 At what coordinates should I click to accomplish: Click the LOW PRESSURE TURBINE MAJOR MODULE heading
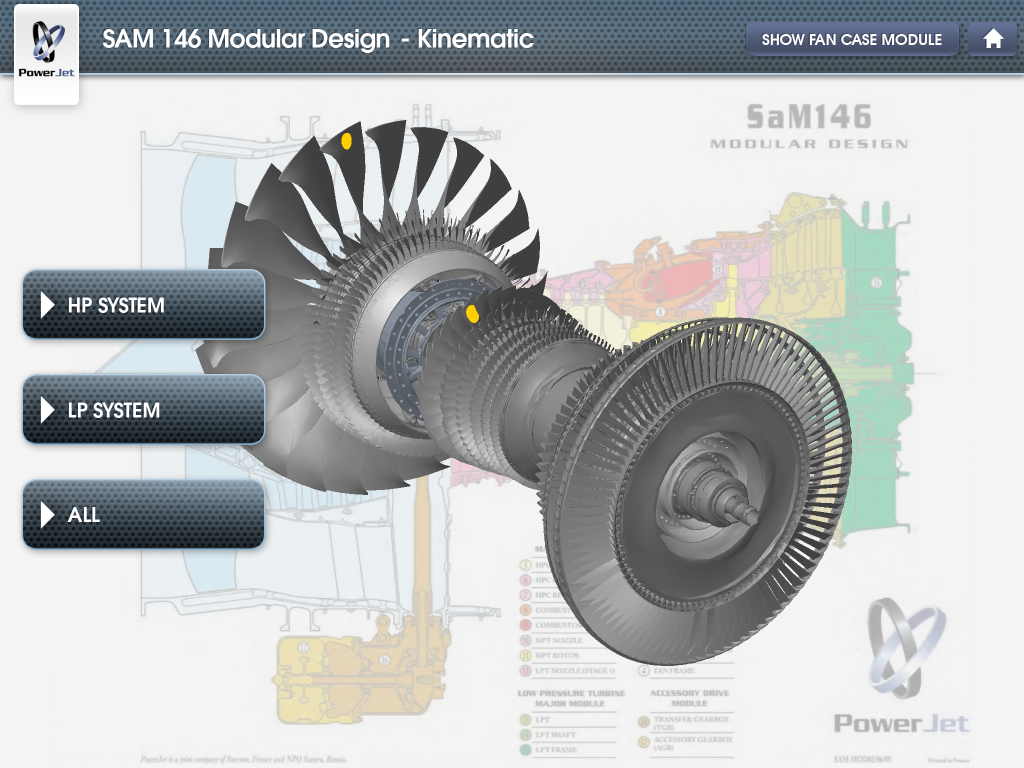(571, 697)
